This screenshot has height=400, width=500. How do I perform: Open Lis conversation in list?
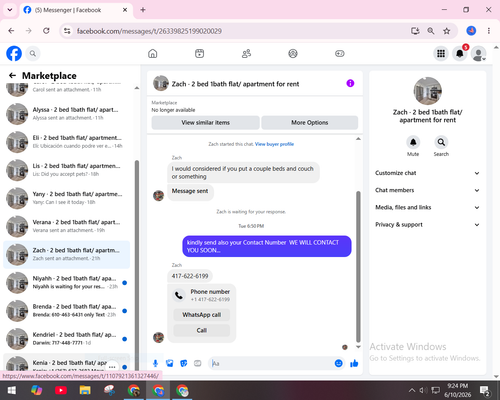point(67,170)
